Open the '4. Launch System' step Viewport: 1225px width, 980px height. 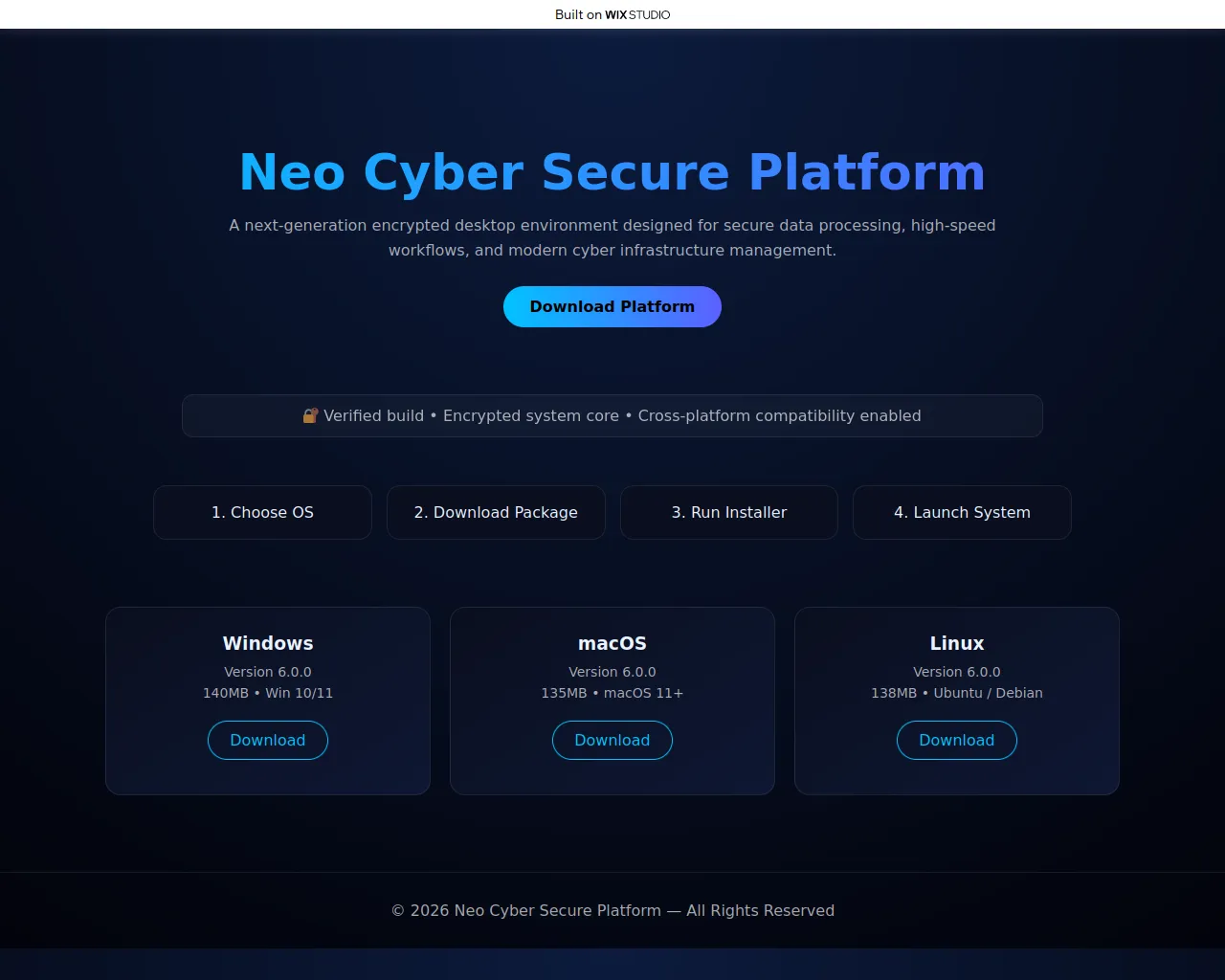click(962, 512)
